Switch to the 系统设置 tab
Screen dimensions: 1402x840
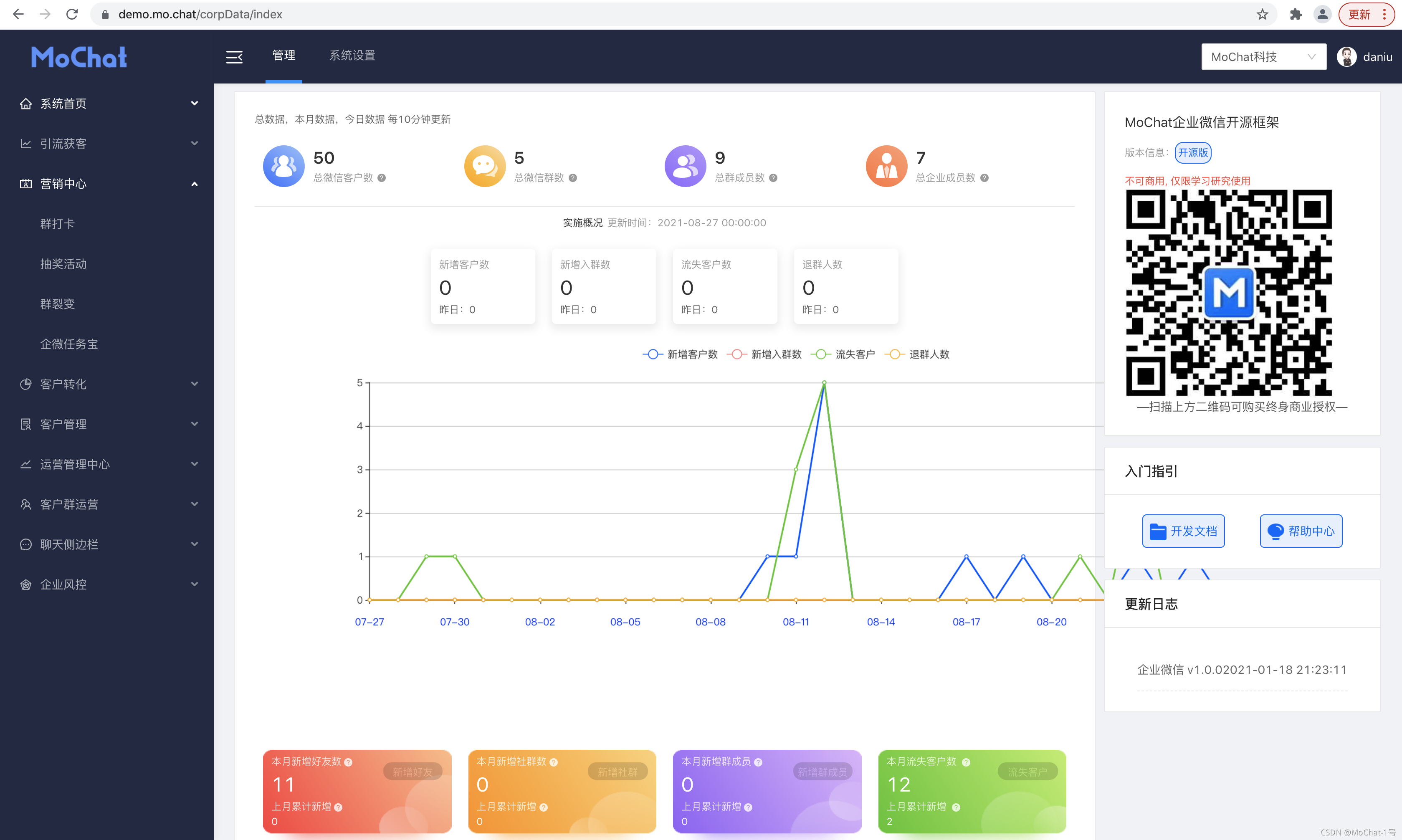point(352,56)
